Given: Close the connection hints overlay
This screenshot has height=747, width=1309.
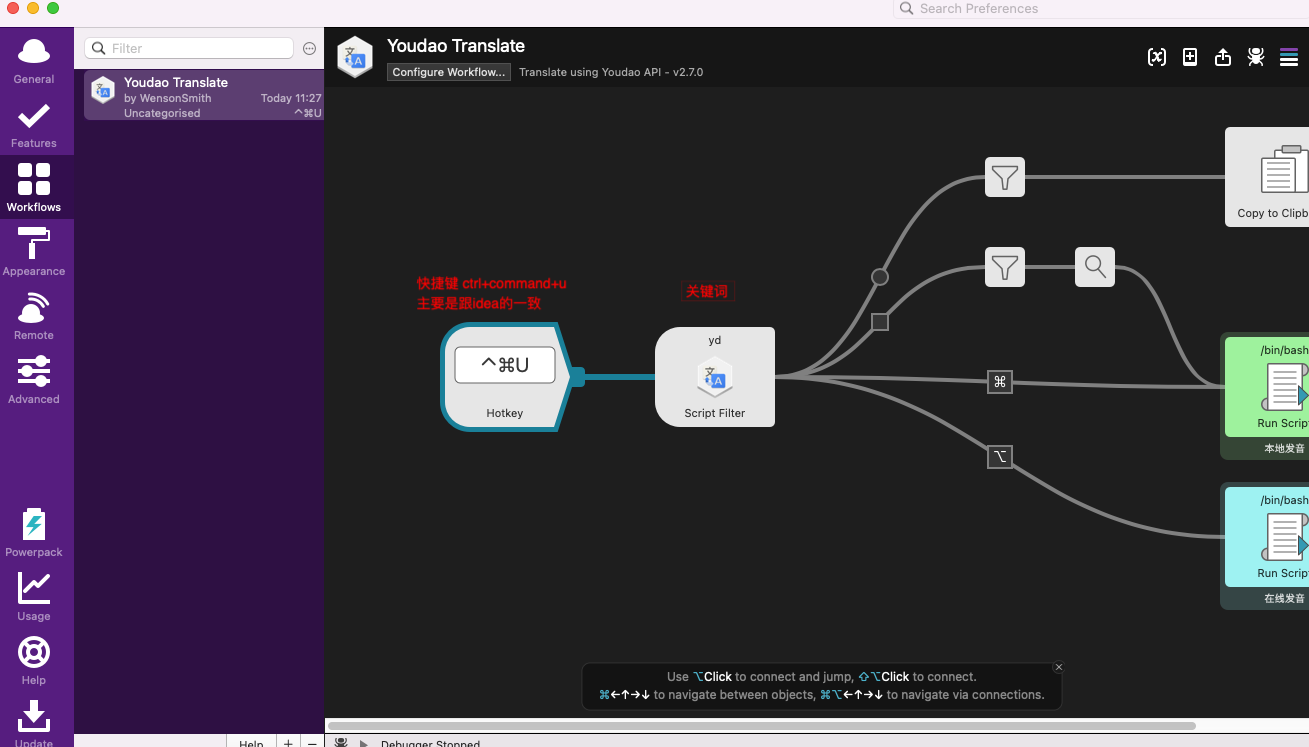Looking at the screenshot, I should (x=1059, y=667).
